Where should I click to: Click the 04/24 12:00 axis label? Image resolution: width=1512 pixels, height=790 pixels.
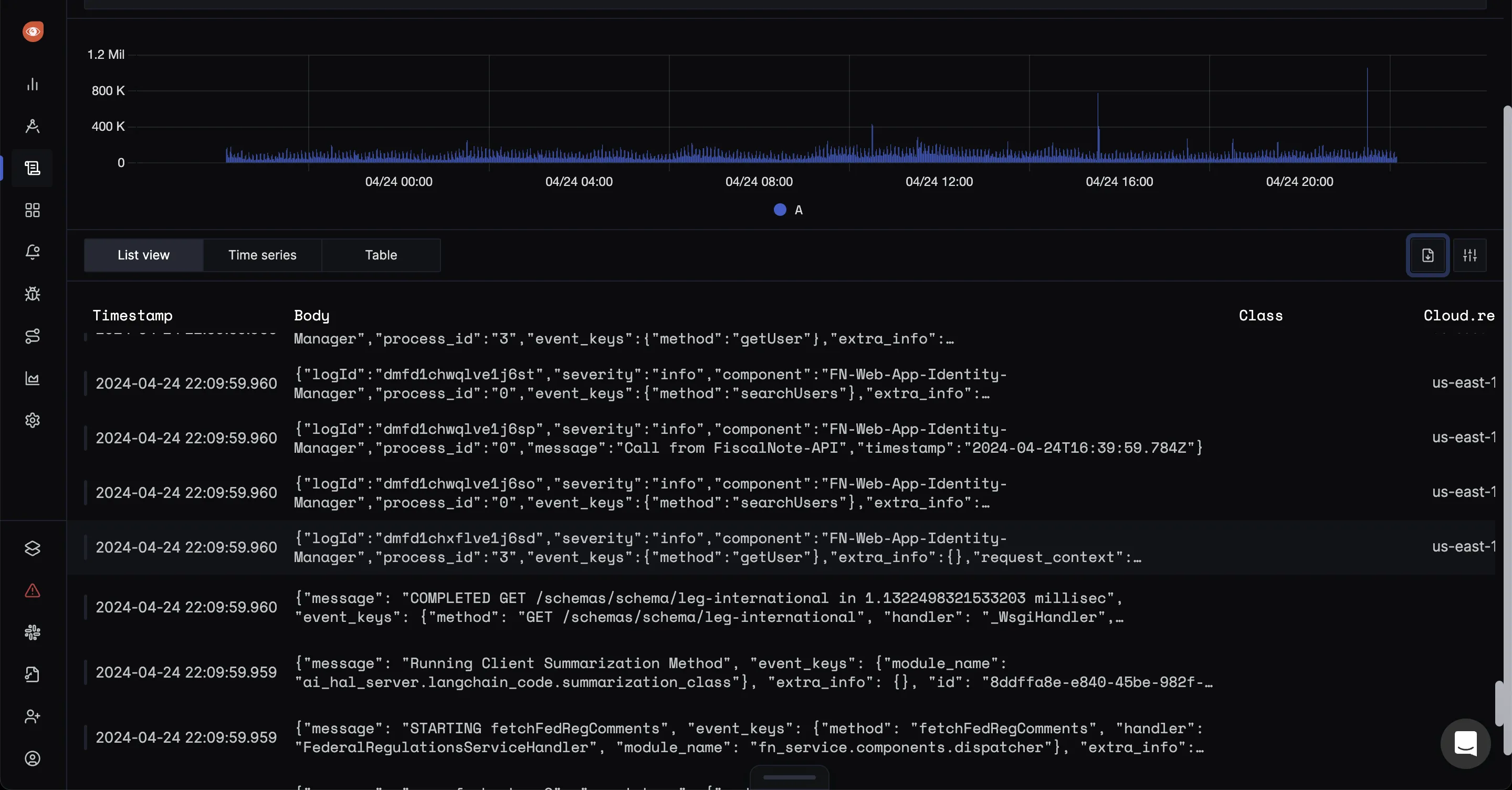pos(939,182)
